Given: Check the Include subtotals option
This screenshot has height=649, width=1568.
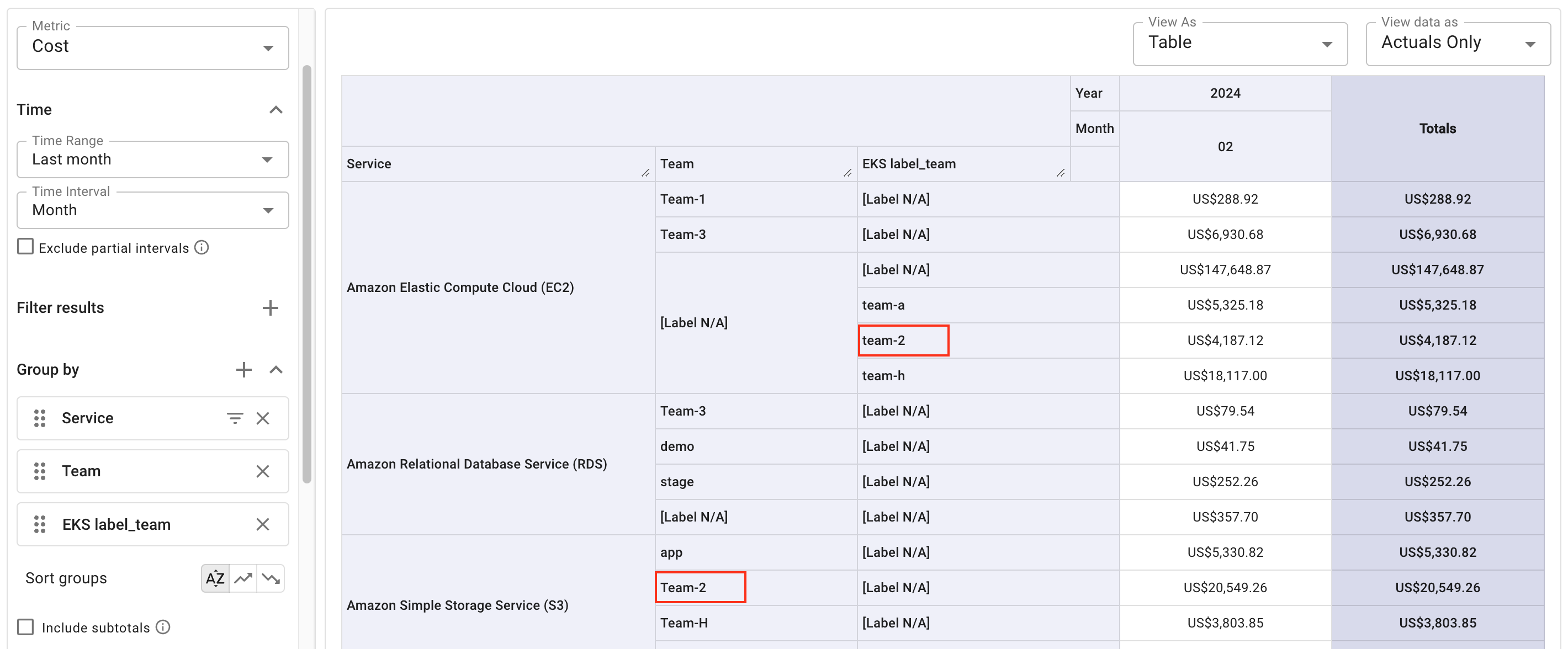Looking at the screenshot, I should [25, 626].
